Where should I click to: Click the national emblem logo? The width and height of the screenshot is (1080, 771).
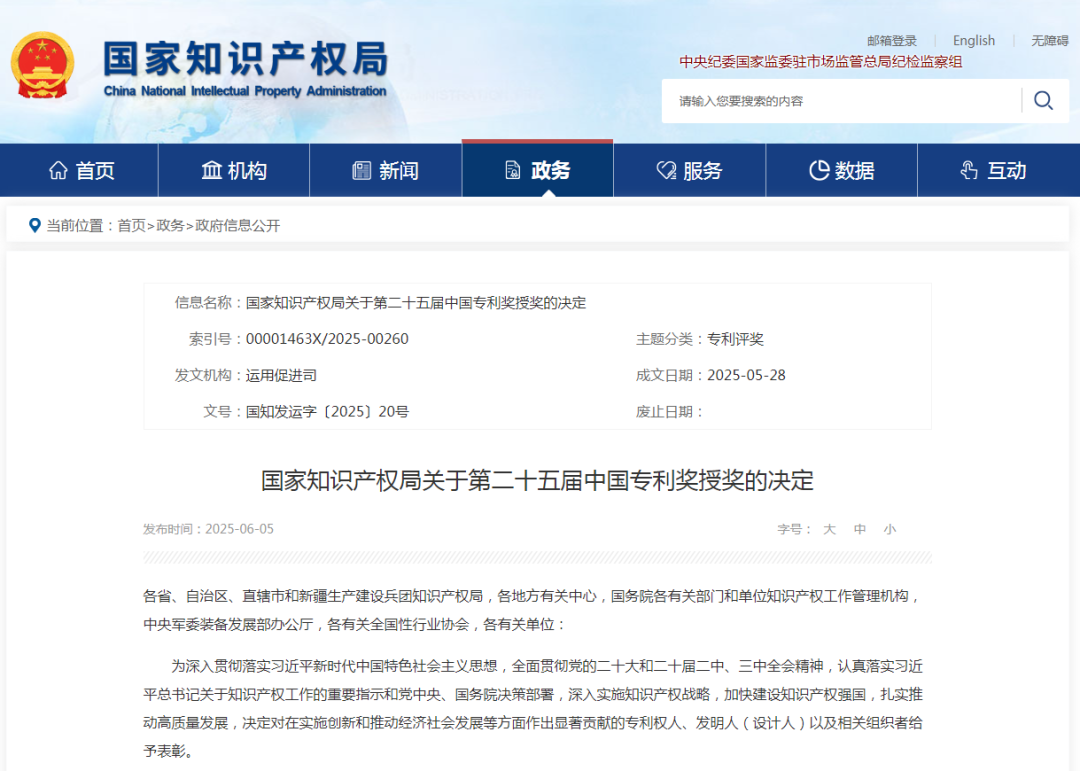pos(42,64)
